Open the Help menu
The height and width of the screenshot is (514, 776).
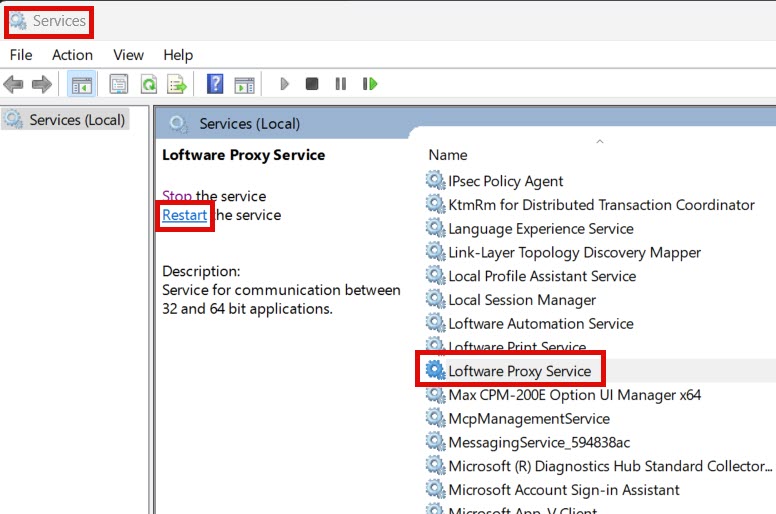pyautogui.click(x=178, y=55)
